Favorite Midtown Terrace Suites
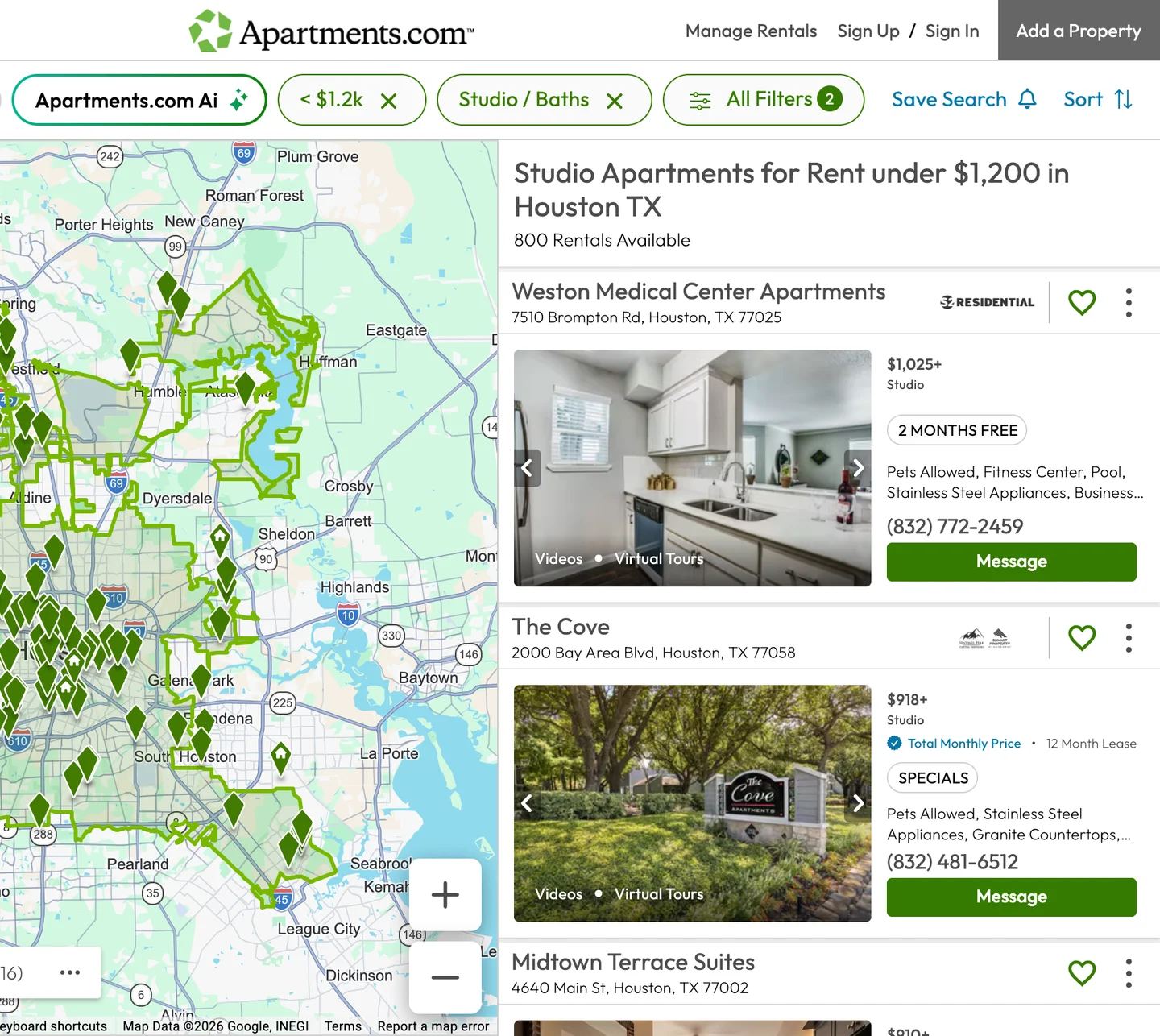 (x=1082, y=973)
